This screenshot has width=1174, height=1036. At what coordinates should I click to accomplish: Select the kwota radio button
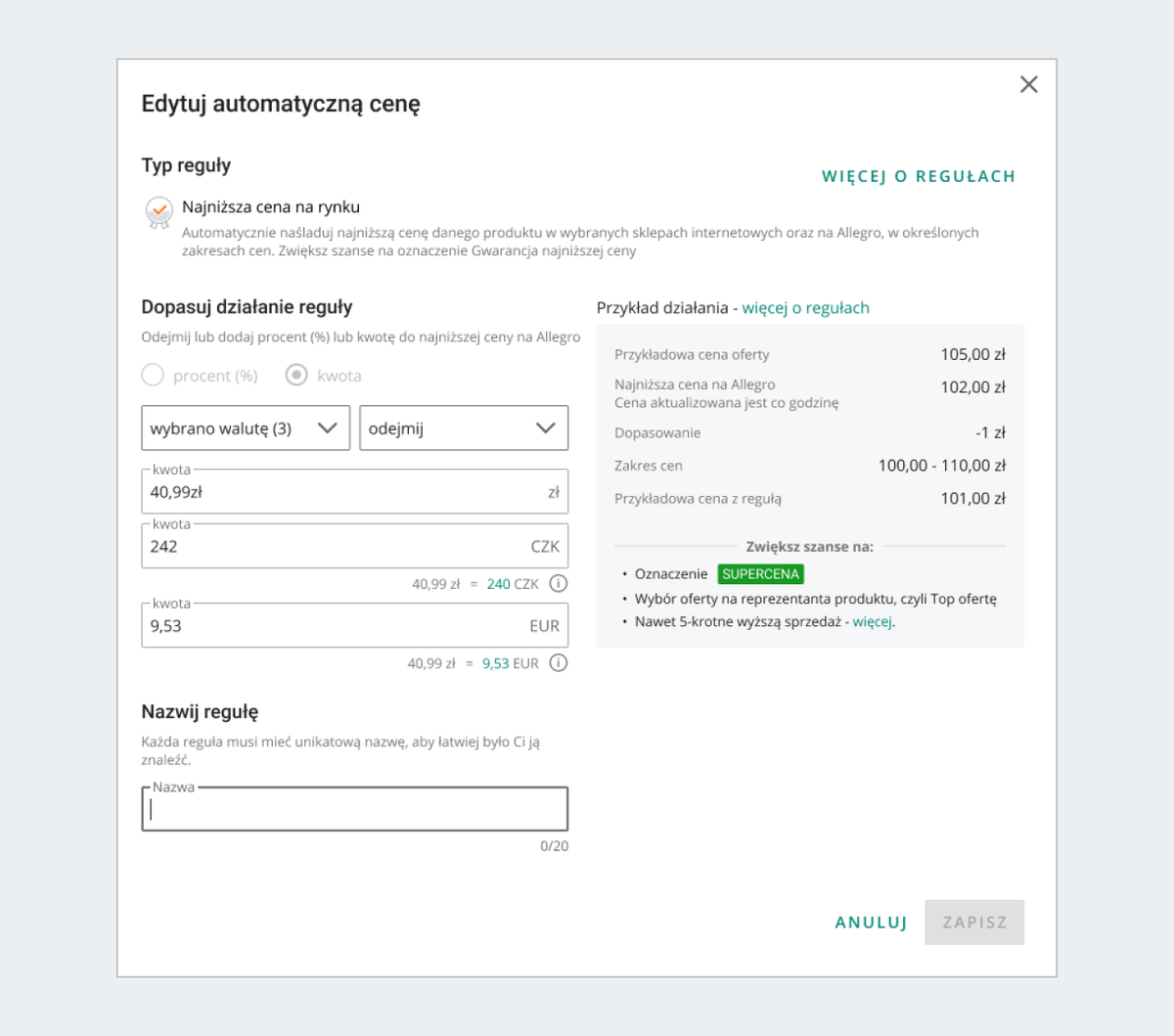[x=296, y=375]
